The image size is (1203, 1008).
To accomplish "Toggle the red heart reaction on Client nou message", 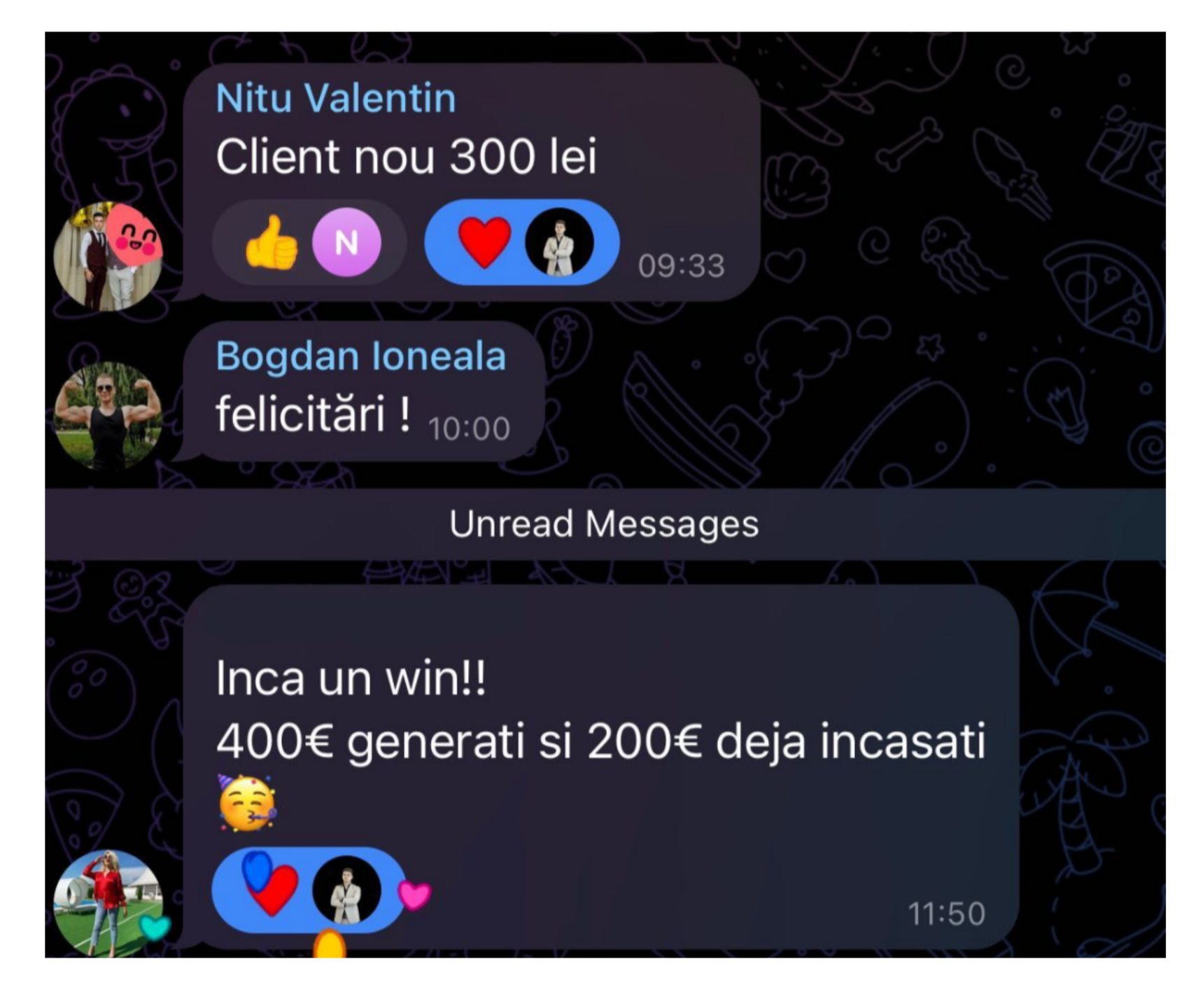I will (522, 242).
